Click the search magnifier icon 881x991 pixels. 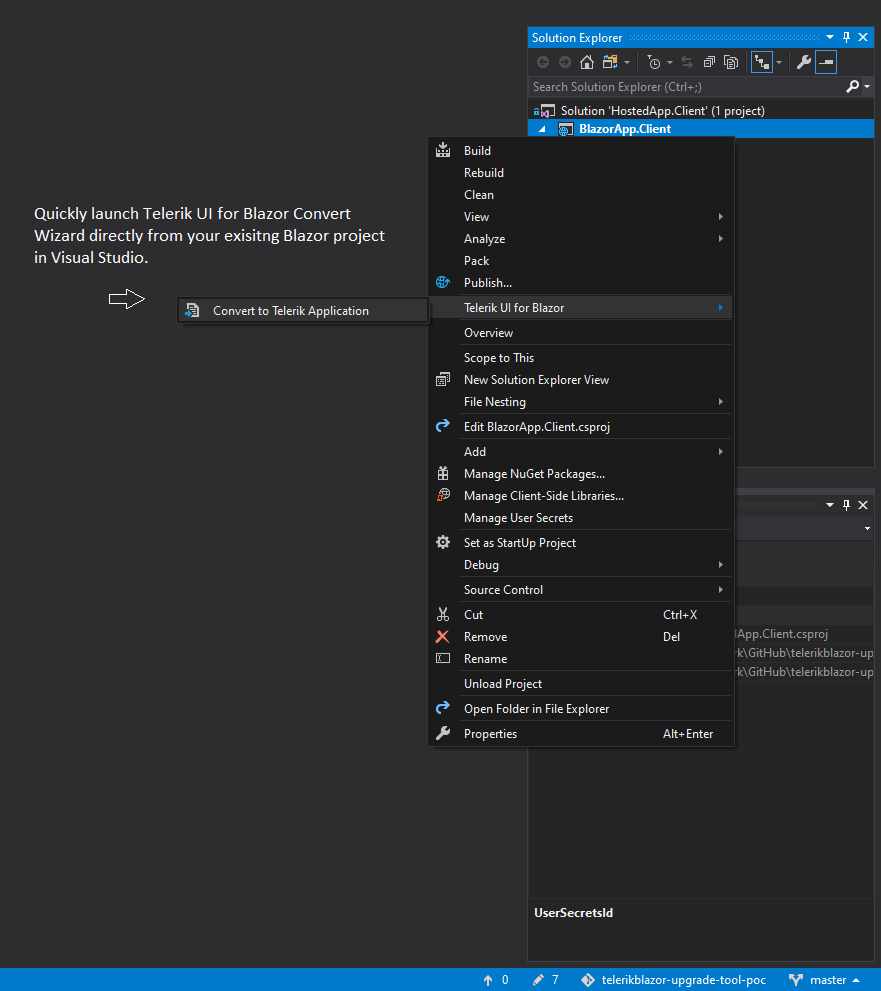coord(852,86)
